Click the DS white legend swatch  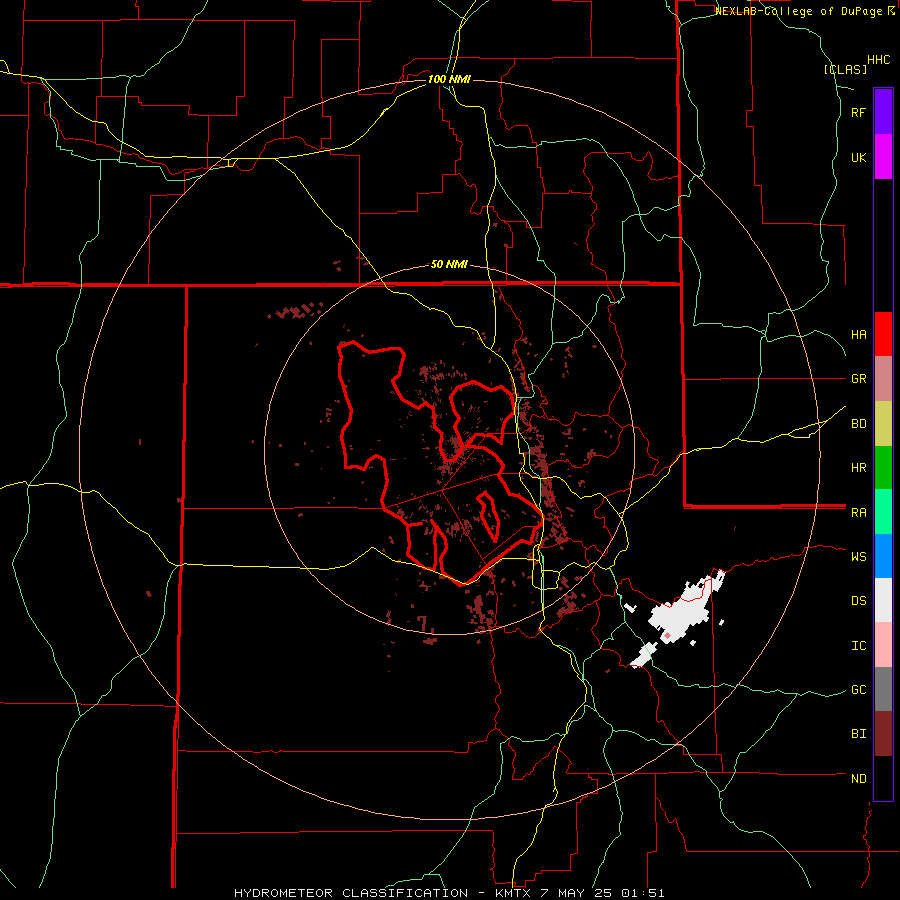click(x=883, y=600)
